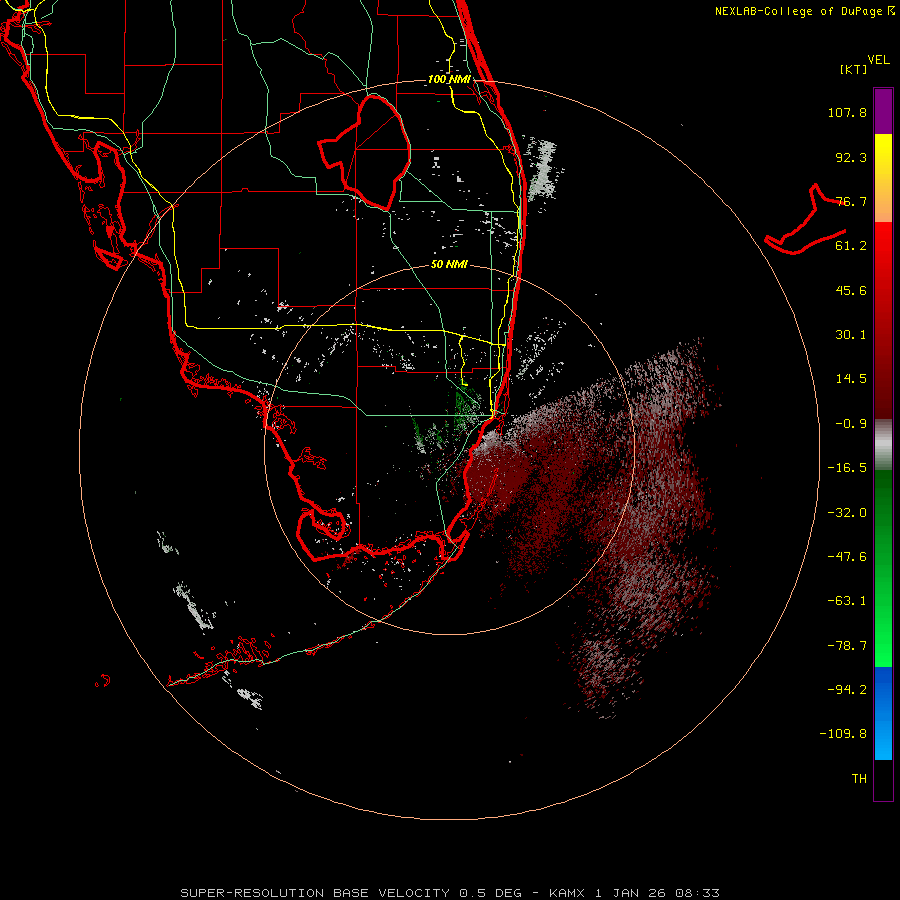This screenshot has width=900, height=900.
Task: Click the dark red band on velocity scale
Action: pos(883,320)
